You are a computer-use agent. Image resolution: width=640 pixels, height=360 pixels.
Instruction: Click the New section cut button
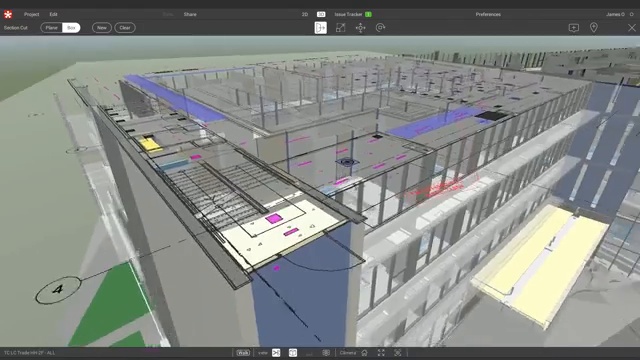tap(102, 28)
